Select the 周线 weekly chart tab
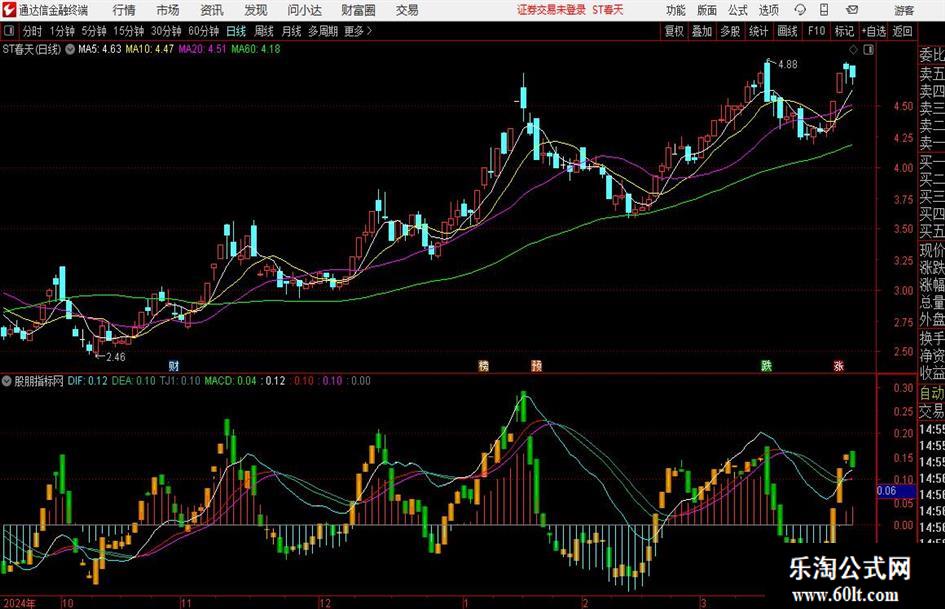The height and width of the screenshot is (609, 945). tap(264, 31)
